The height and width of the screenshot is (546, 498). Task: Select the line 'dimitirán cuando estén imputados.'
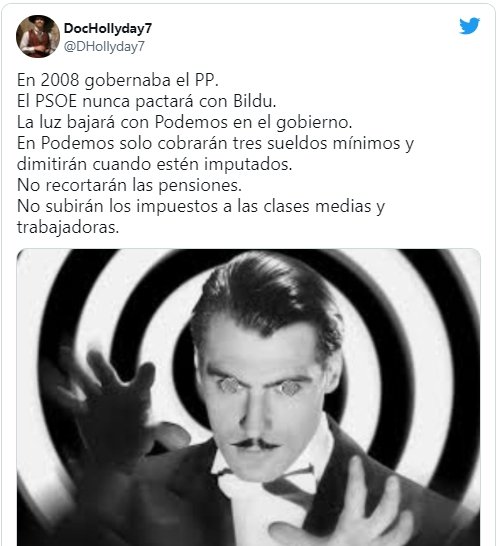[x=154, y=164]
